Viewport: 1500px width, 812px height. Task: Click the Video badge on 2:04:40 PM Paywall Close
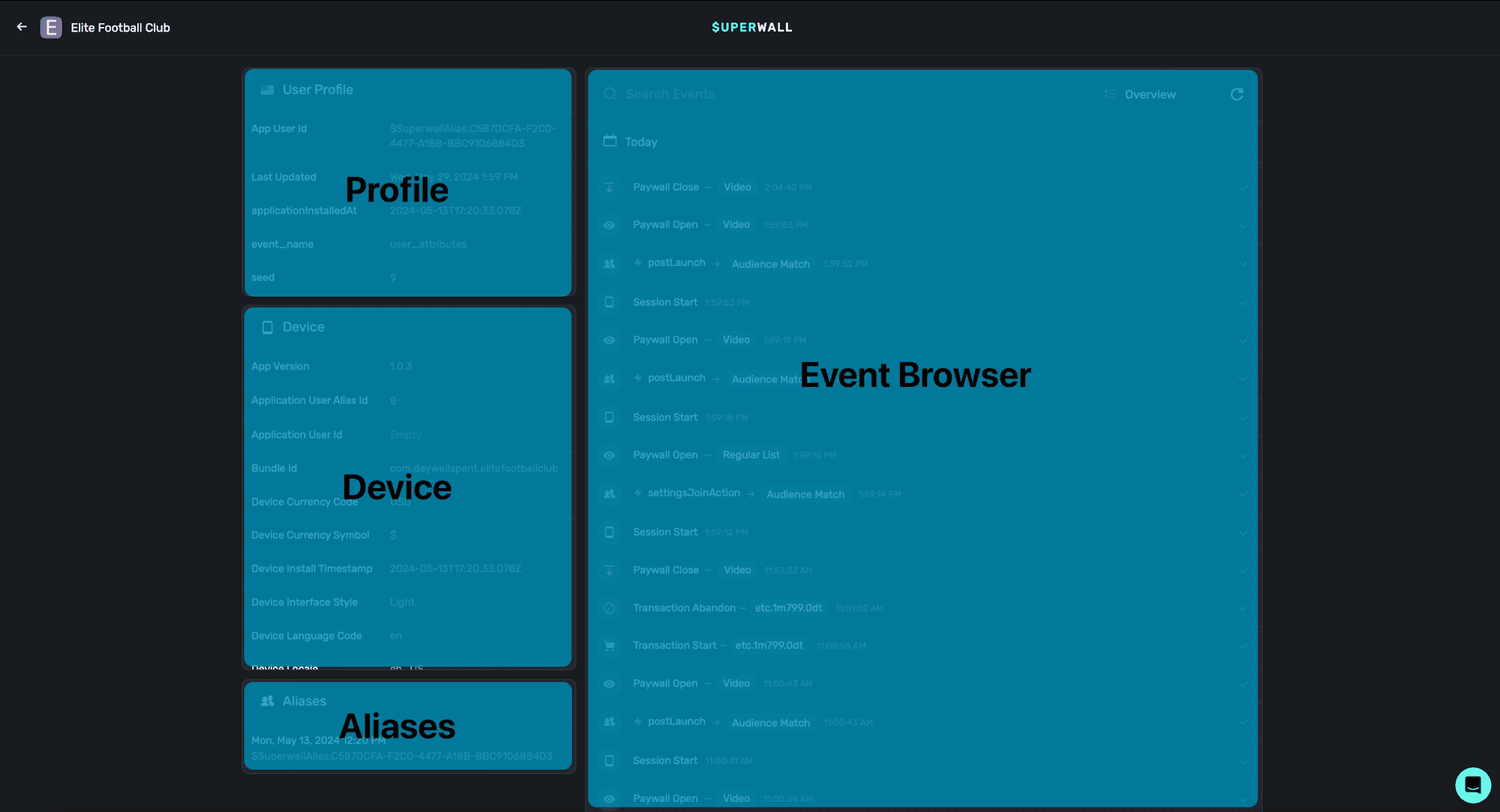click(x=737, y=187)
